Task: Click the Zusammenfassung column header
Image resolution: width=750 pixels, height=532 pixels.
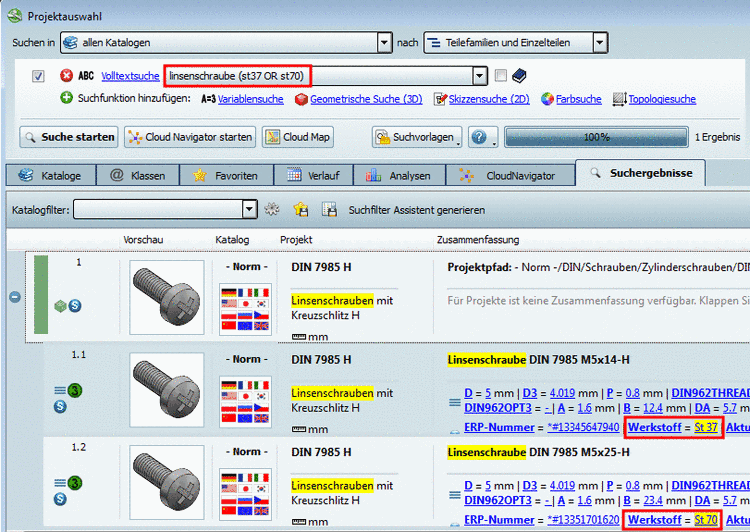Action: click(x=478, y=240)
